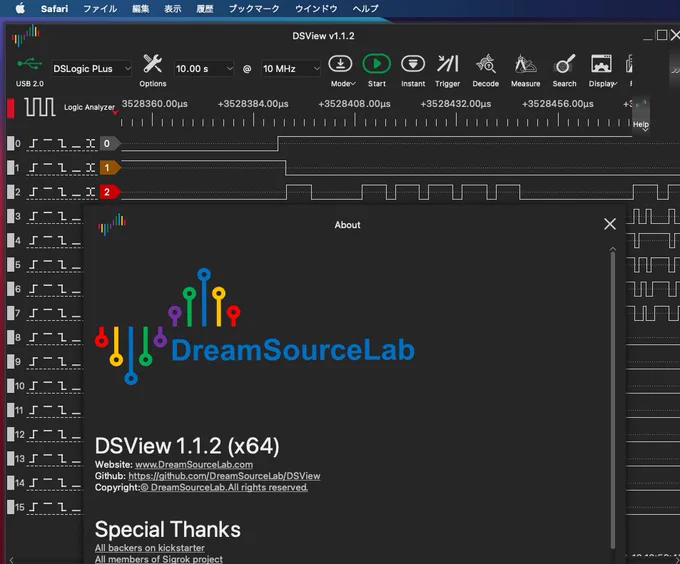Open the ヘルプ menu

click(365, 8)
